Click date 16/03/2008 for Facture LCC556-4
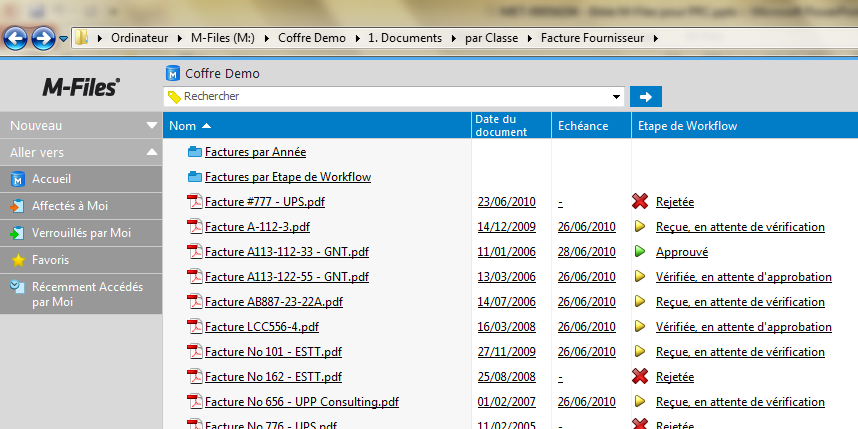858x429 pixels. pyautogui.click(x=507, y=327)
